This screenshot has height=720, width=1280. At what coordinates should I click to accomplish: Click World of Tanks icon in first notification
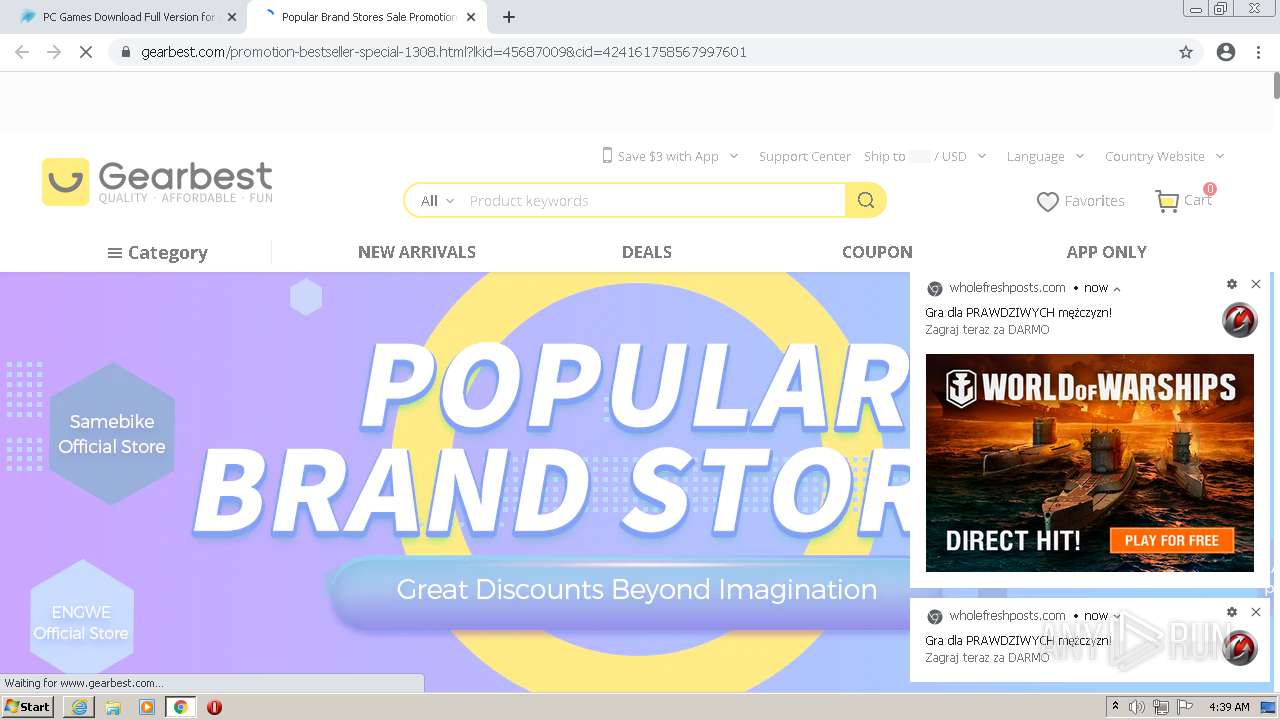[x=1240, y=320]
